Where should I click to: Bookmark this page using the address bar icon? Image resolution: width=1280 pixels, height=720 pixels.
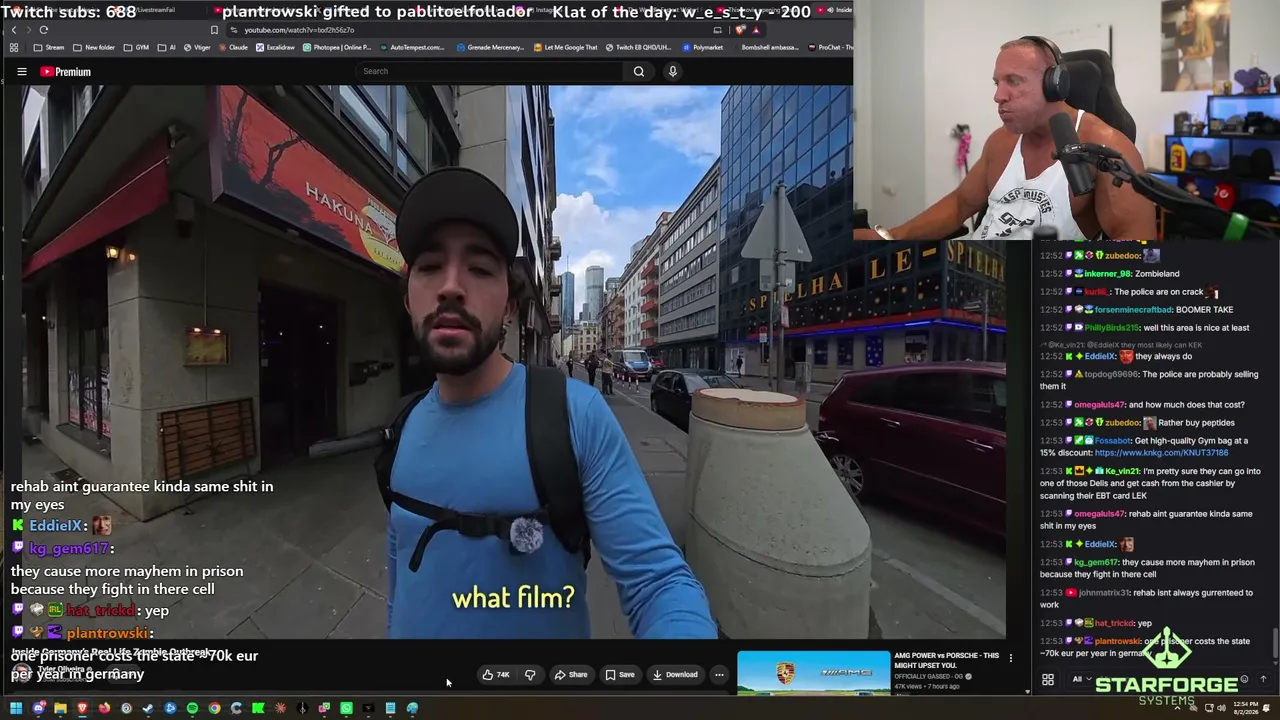(214, 30)
